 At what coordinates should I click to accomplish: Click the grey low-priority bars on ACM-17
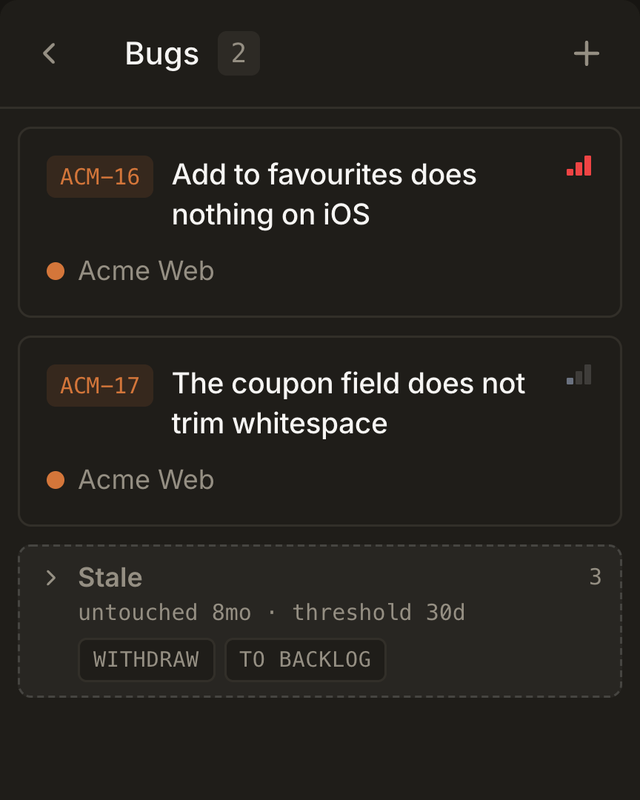coord(579,374)
